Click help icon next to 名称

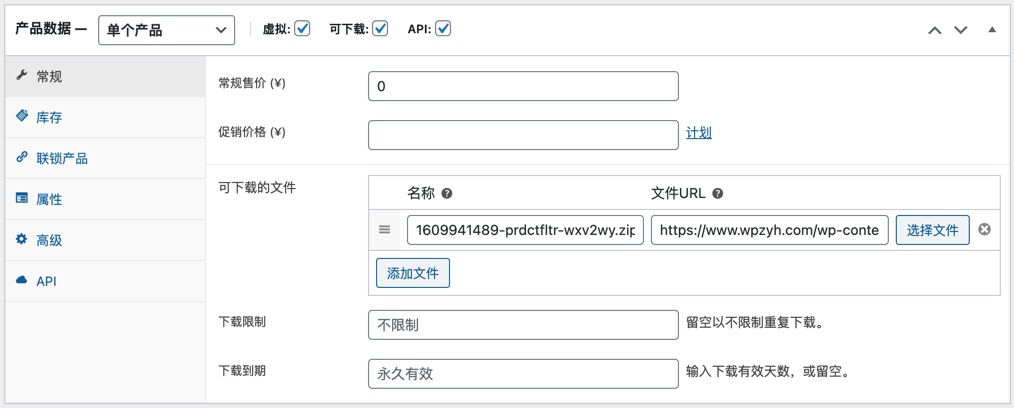[x=446, y=193]
